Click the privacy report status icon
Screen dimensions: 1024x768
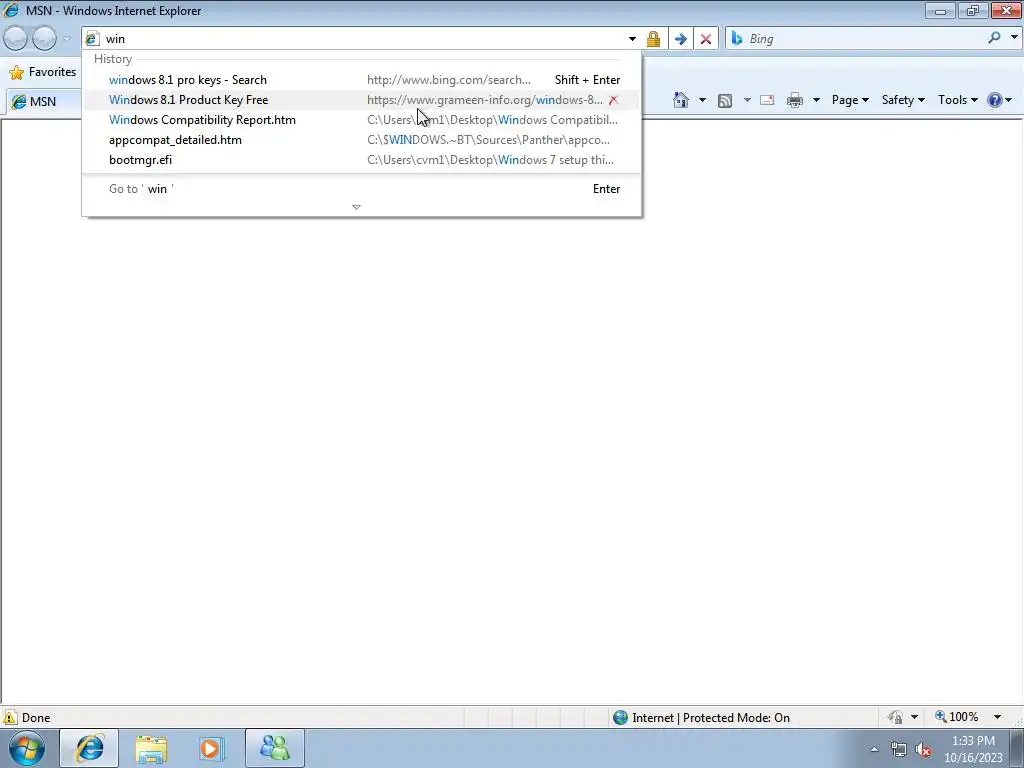click(895, 717)
